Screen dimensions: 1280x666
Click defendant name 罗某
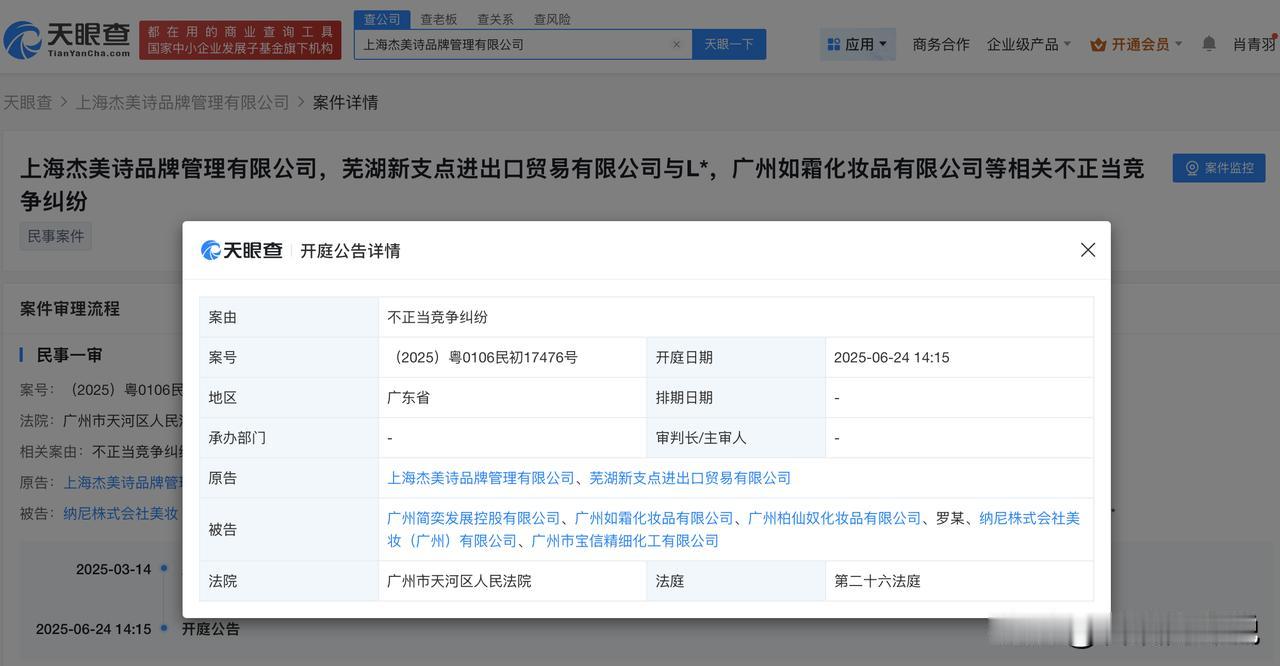950,518
